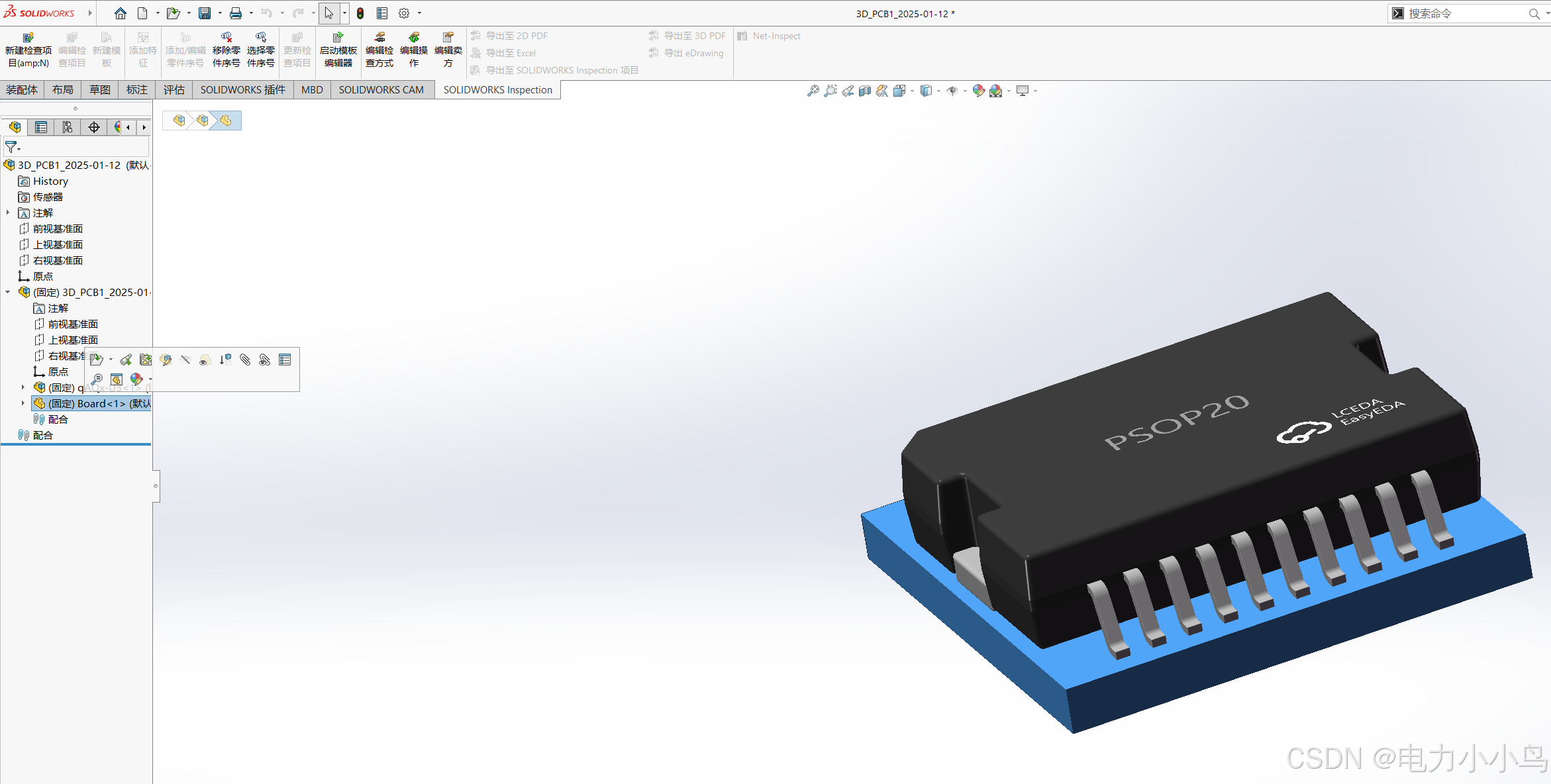Image resolution: width=1551 pixels, height=784 pixels.
Task: Switch to the SOLIDWORKS CAM tab
Action: click(x=381, y=90)
